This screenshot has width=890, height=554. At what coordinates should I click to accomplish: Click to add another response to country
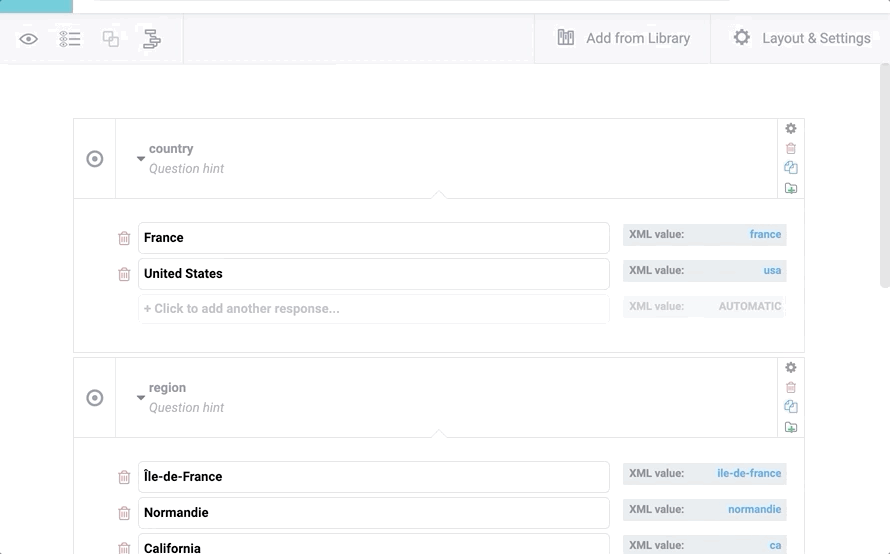coord(373,309)
